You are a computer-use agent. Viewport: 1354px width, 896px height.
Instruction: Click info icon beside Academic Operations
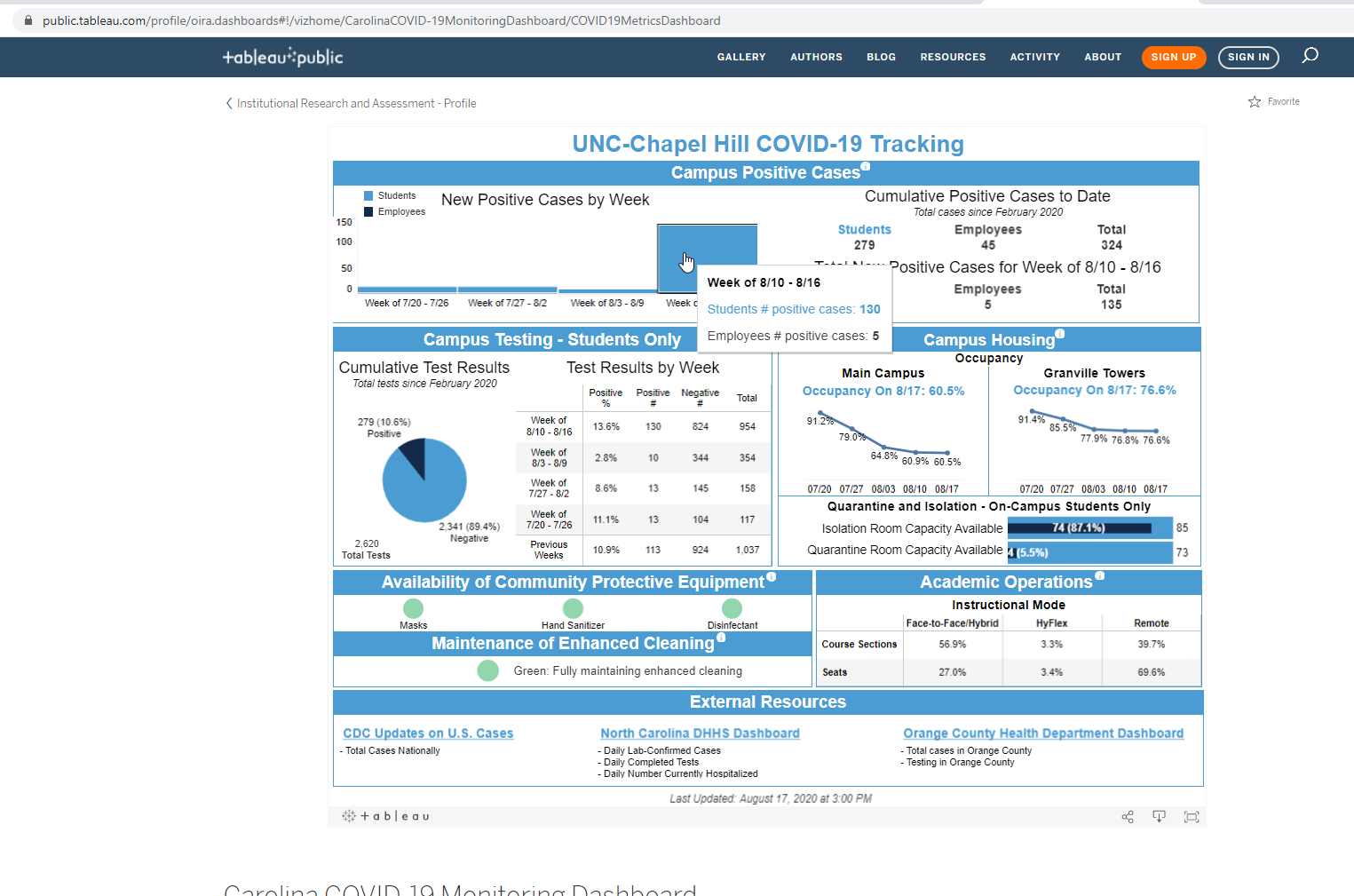pos(1100,576)
